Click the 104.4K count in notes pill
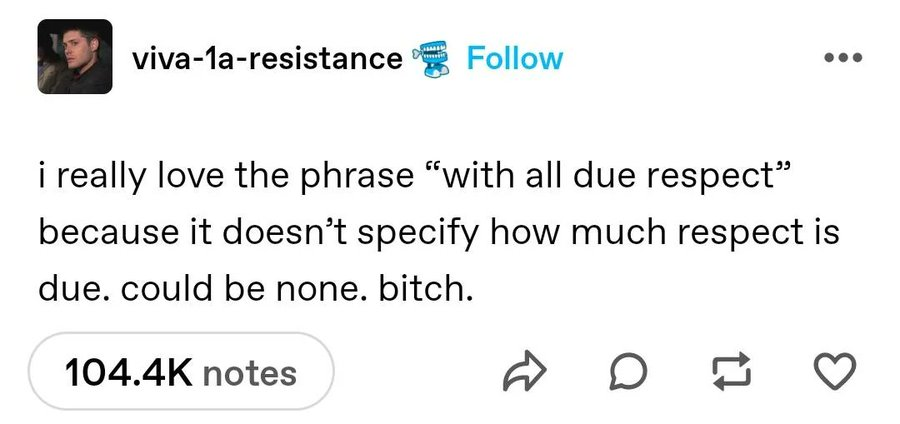 tap(129, 372)
